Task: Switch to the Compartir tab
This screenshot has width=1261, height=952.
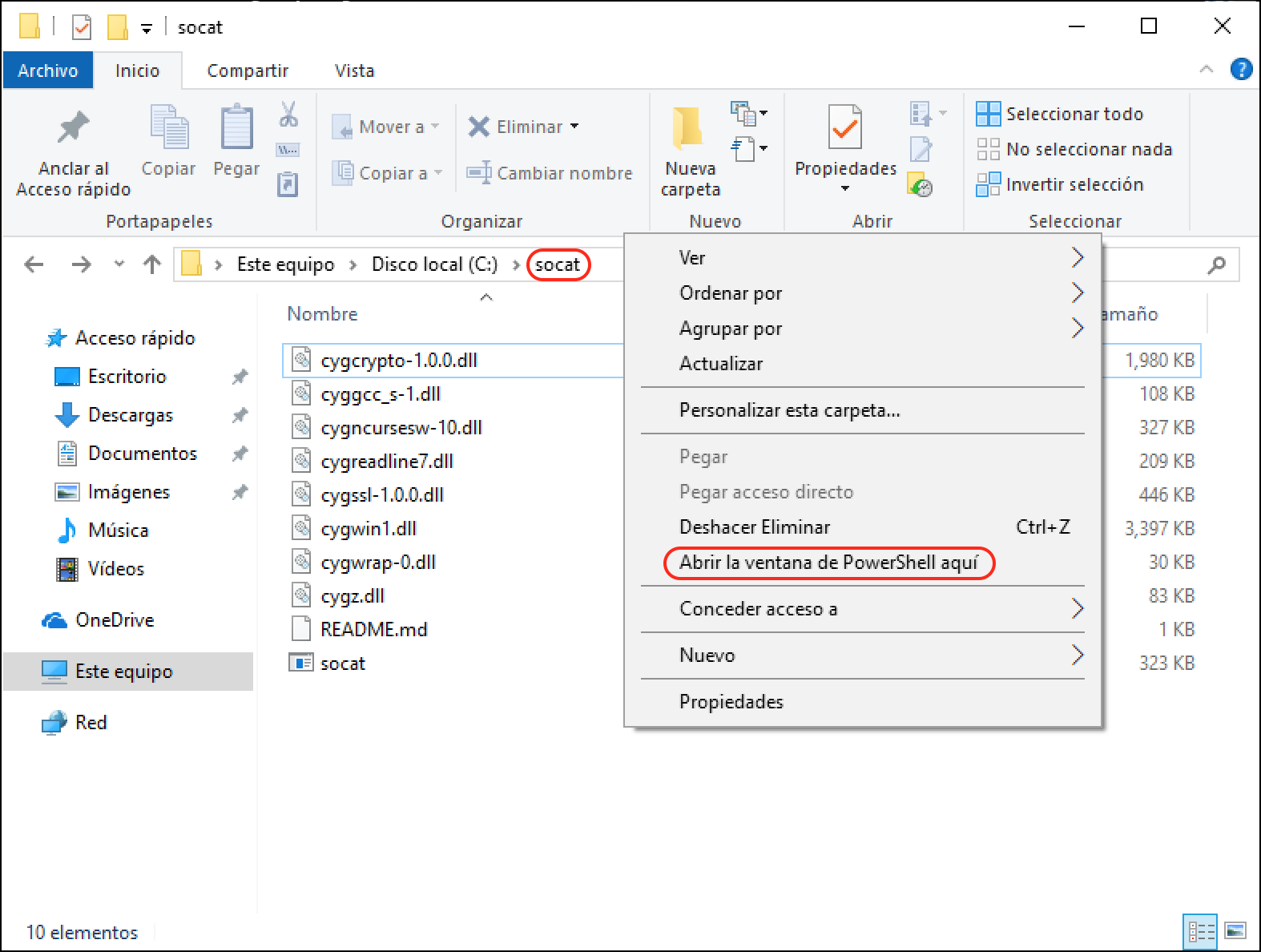Action: coord(248,71)
